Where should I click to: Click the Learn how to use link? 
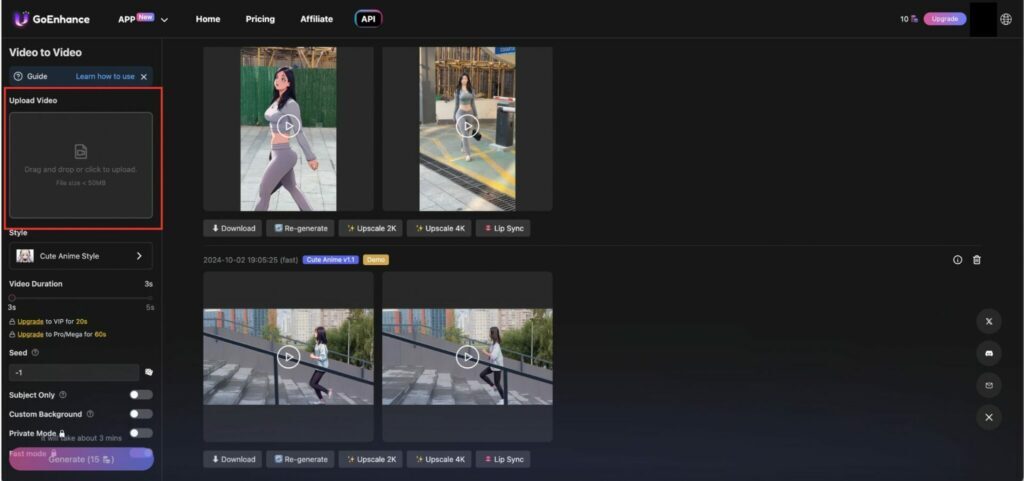click(x=105, y=76)
